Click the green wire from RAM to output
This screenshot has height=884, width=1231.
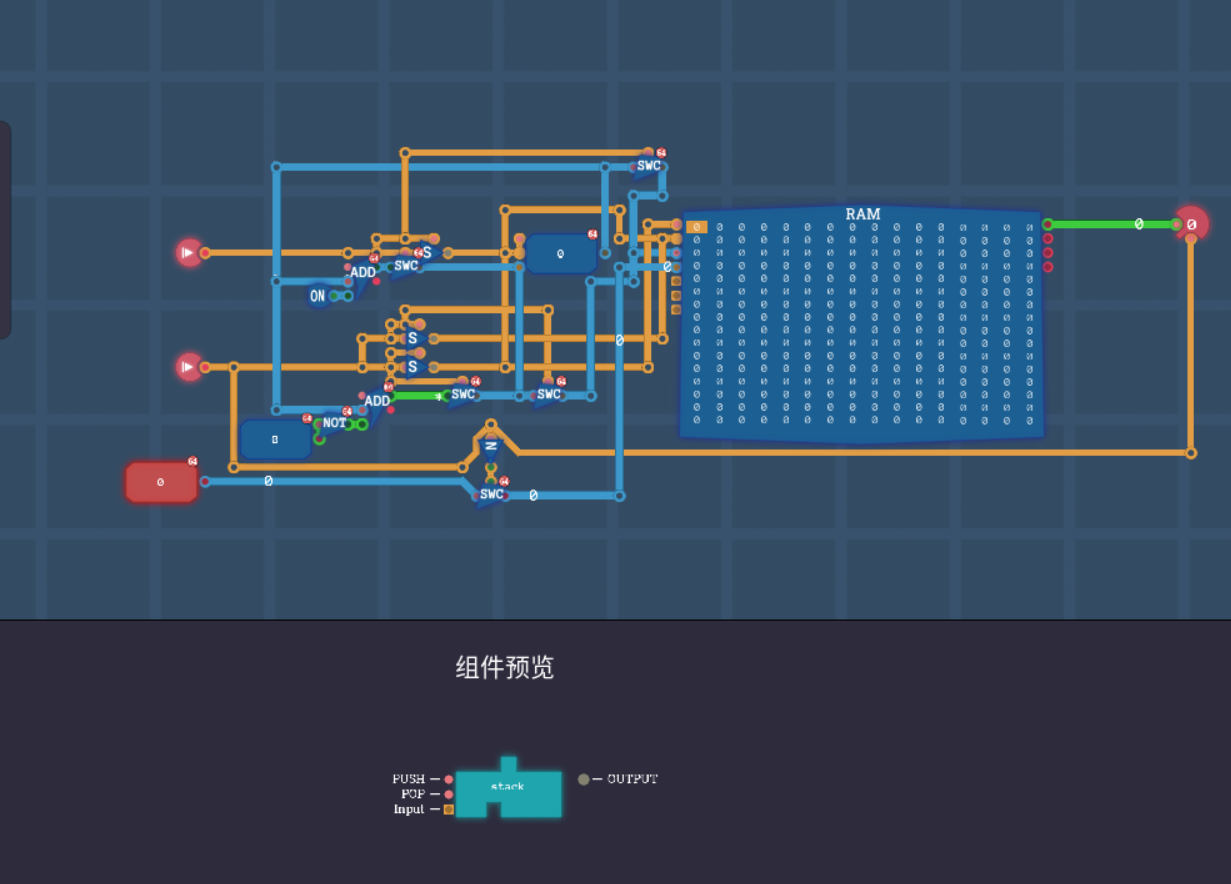(x=1110, y=224)
